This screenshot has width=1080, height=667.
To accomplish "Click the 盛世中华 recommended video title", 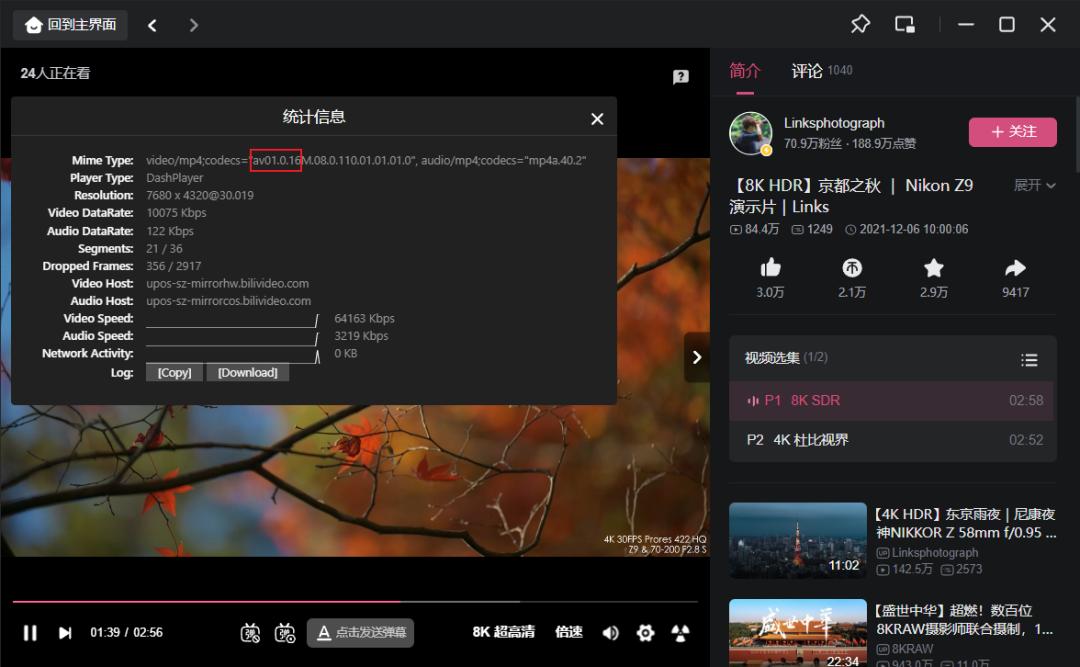I will [964, 619].
